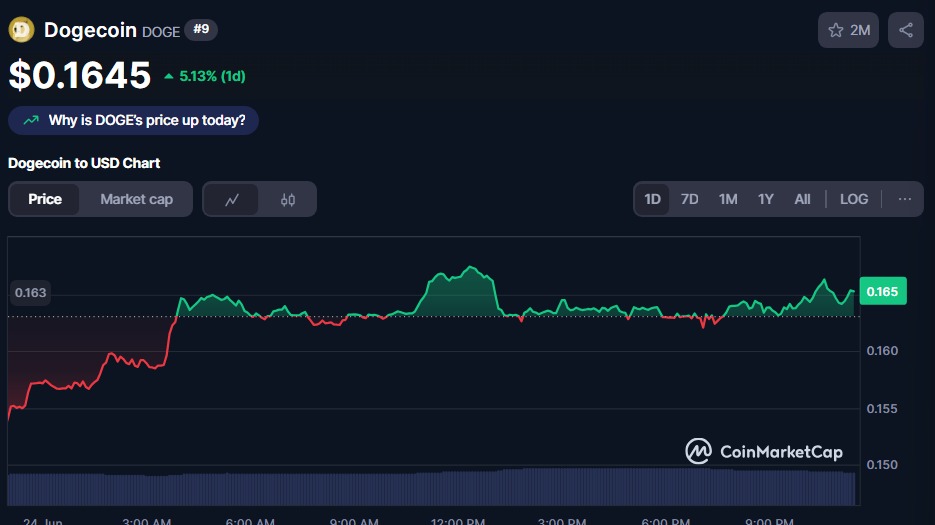Toggle LOG scale on chart
This screenshot has width=935, height=525.
click(854, 199)
